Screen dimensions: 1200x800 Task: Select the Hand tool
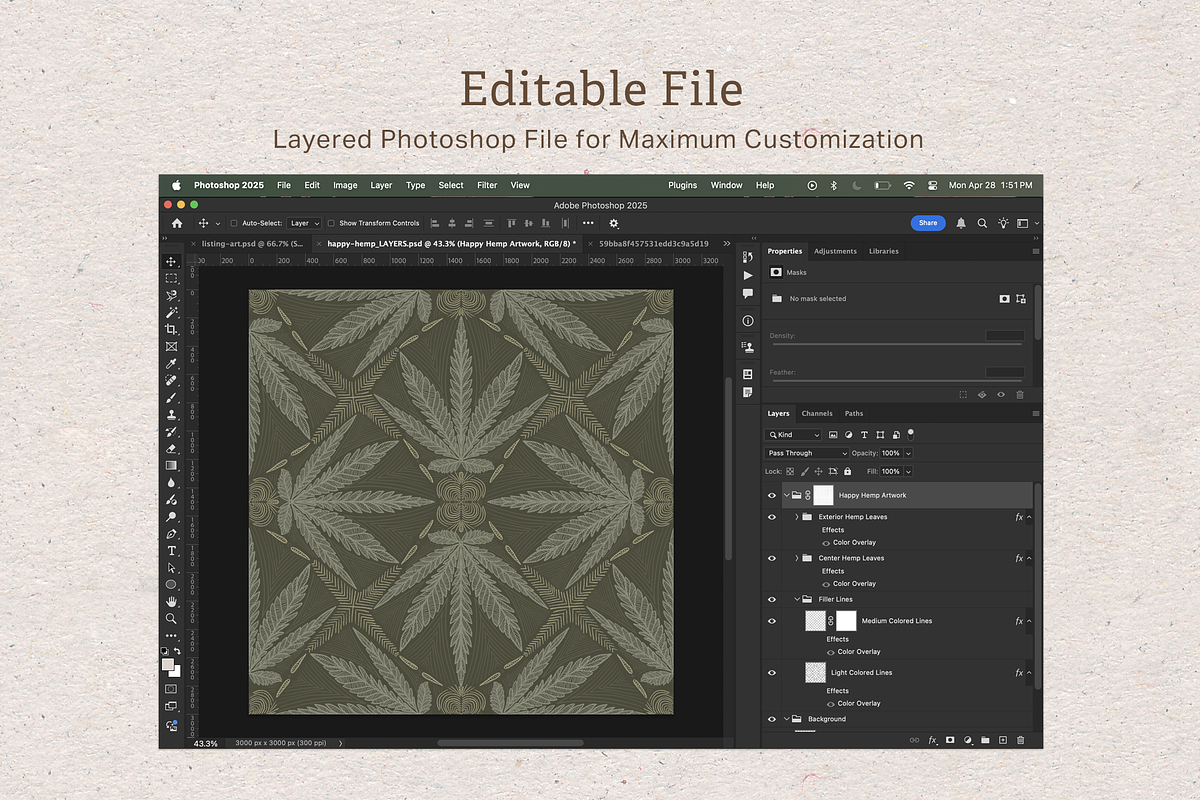coord(171,601)
